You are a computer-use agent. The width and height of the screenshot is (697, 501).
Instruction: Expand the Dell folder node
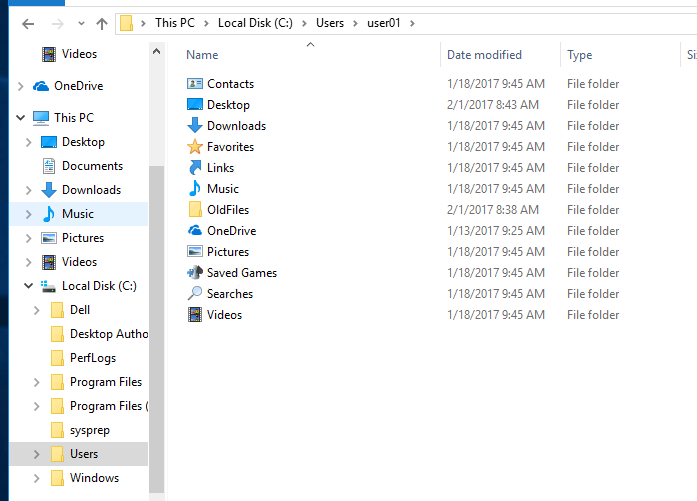[36, 310]
